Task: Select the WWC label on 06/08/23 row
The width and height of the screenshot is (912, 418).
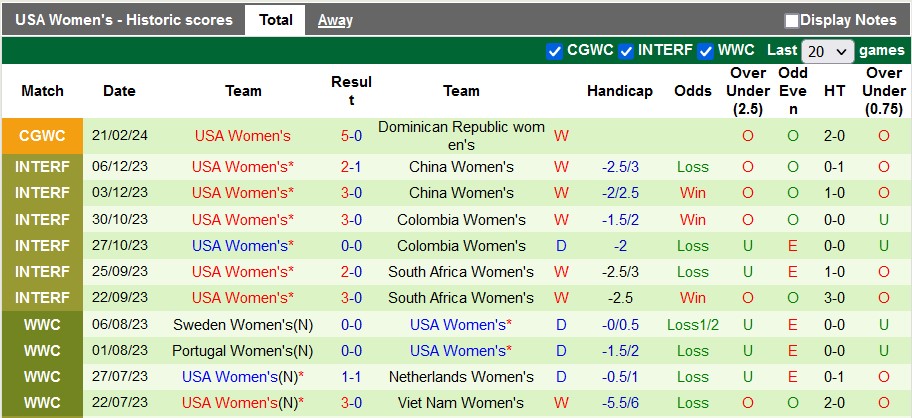Action: point(42,324)
